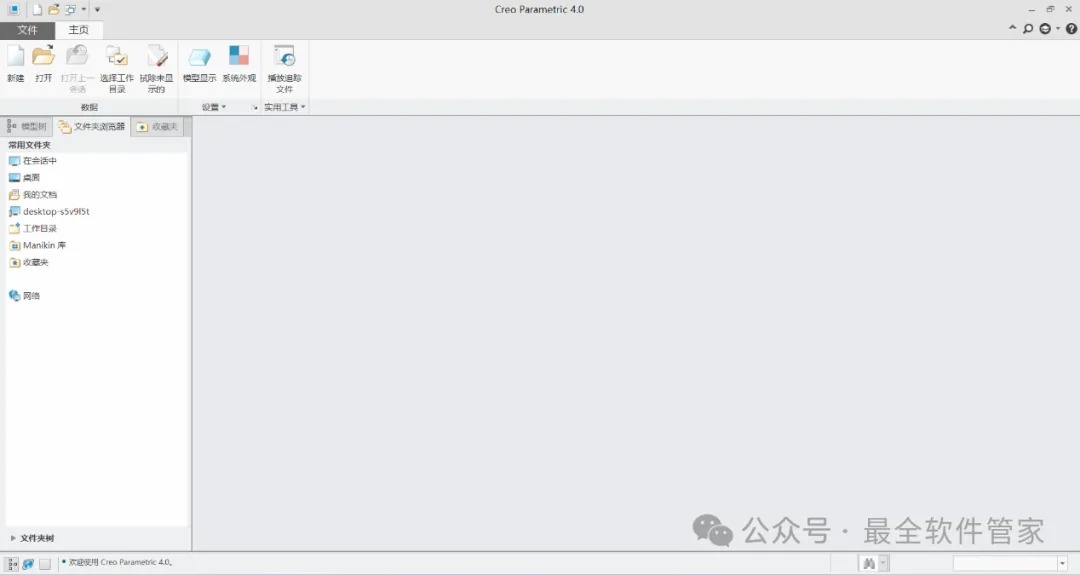This screenshot has width=1080, height=575.
Task: Open the Utilities (实用工具) group dropdown
Action: (x=284, y=107)
